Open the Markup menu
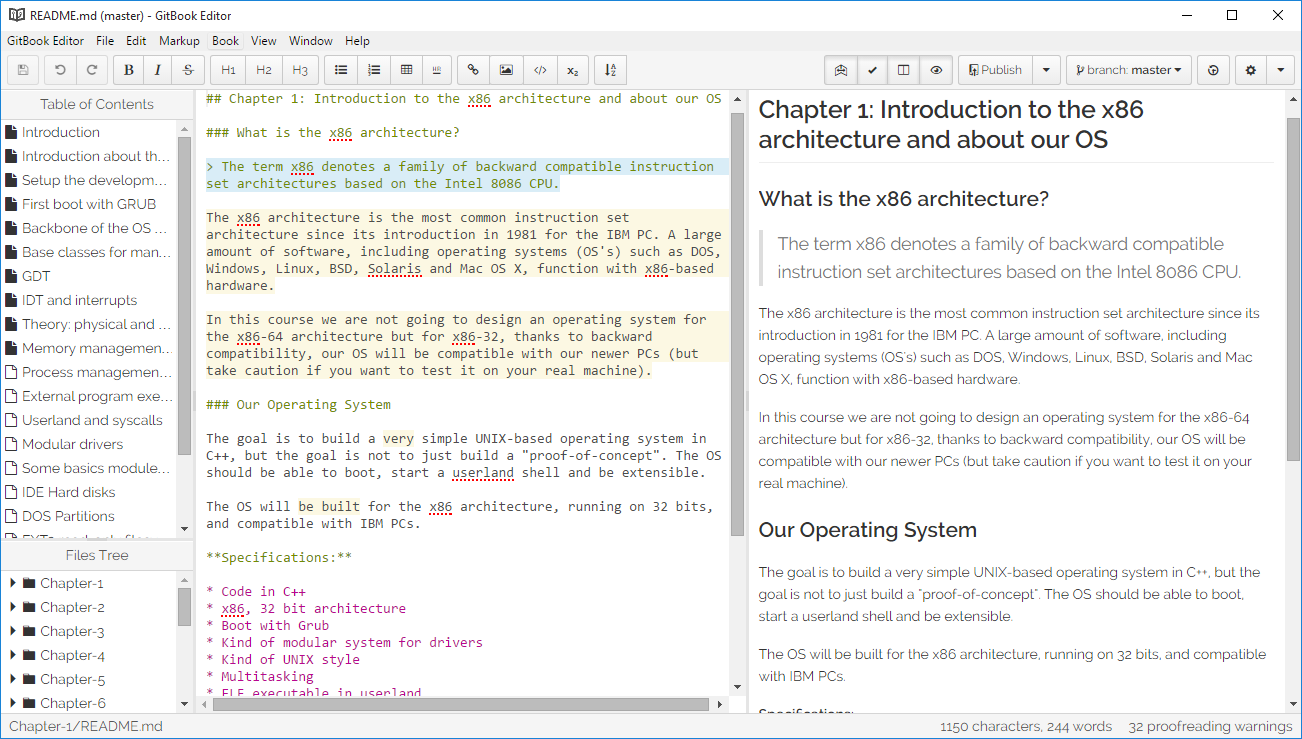Image resolution: width=1302 pixels, height=739 pixels. 179,41
